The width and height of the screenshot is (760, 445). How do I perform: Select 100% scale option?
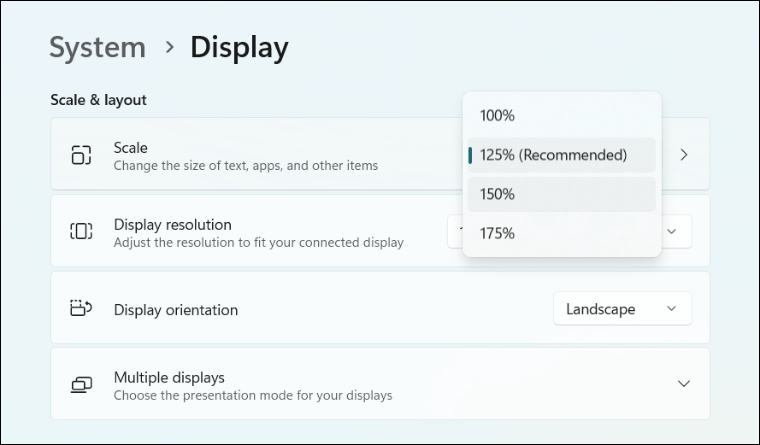(x=497, y=116)
